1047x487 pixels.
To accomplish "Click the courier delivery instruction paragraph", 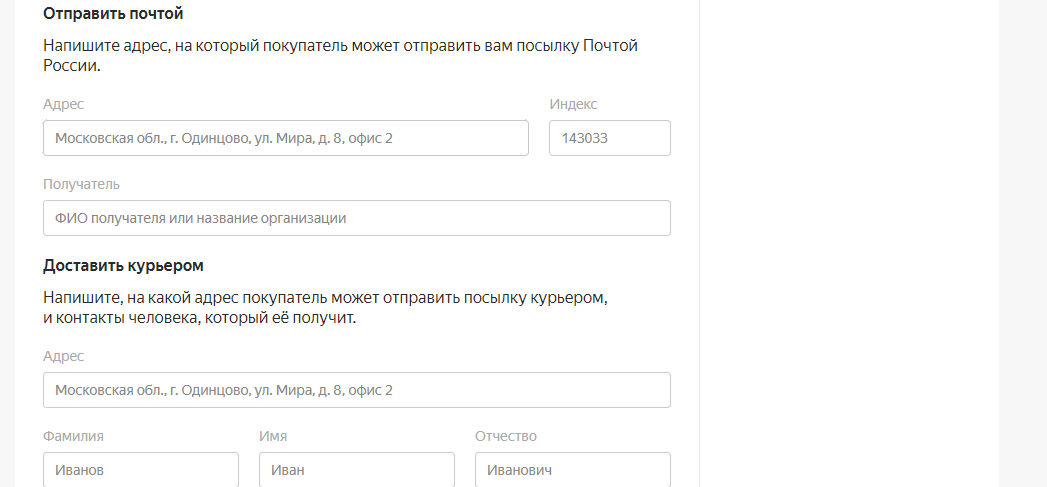I will pyautogui.click(x=325, y=308).
